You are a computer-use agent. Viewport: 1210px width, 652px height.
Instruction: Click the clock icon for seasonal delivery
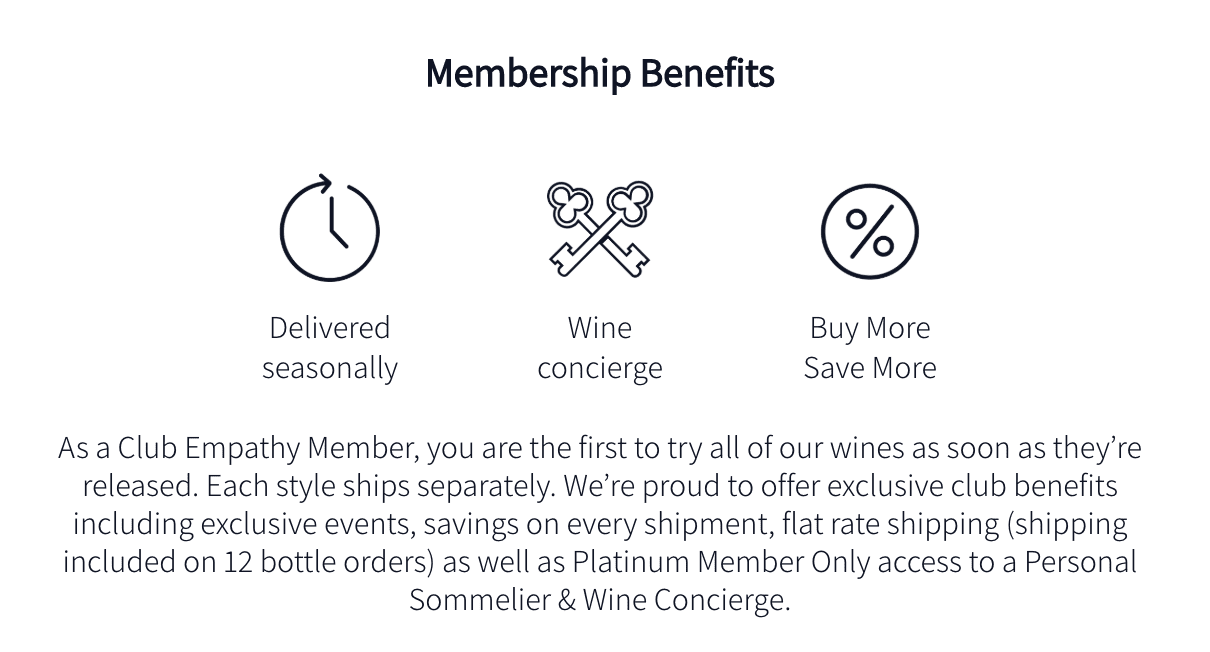329,229
